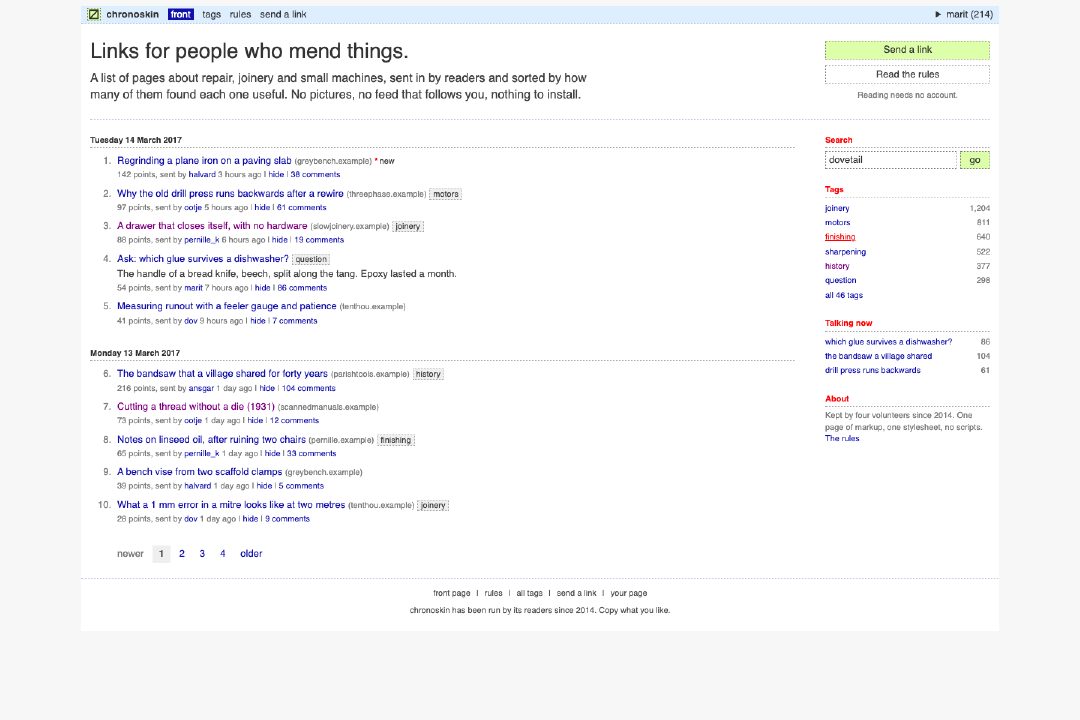Open 'front page' footer link
This screenshot has height=720, width=1080.
point(452,593)
